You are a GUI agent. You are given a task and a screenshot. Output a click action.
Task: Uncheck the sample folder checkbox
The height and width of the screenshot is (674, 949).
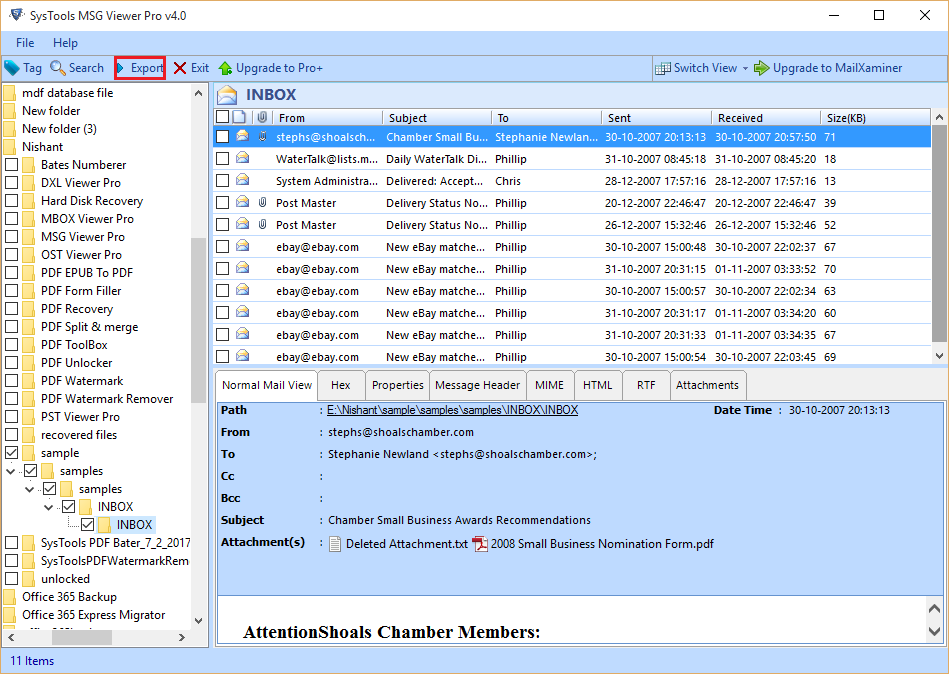tap(12, 452)
